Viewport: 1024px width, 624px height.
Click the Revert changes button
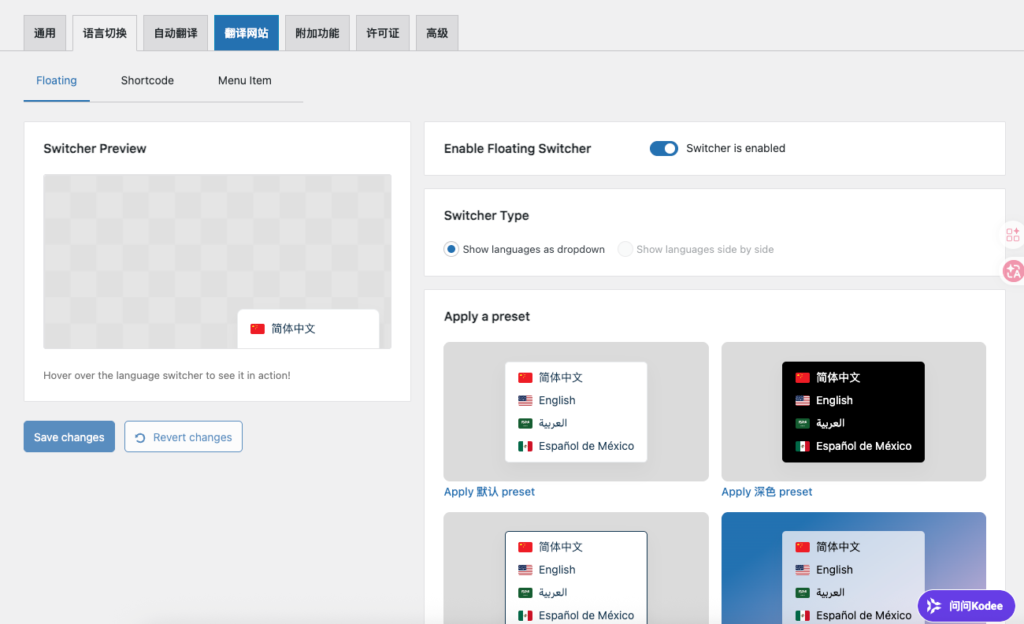tap(184, 437)
